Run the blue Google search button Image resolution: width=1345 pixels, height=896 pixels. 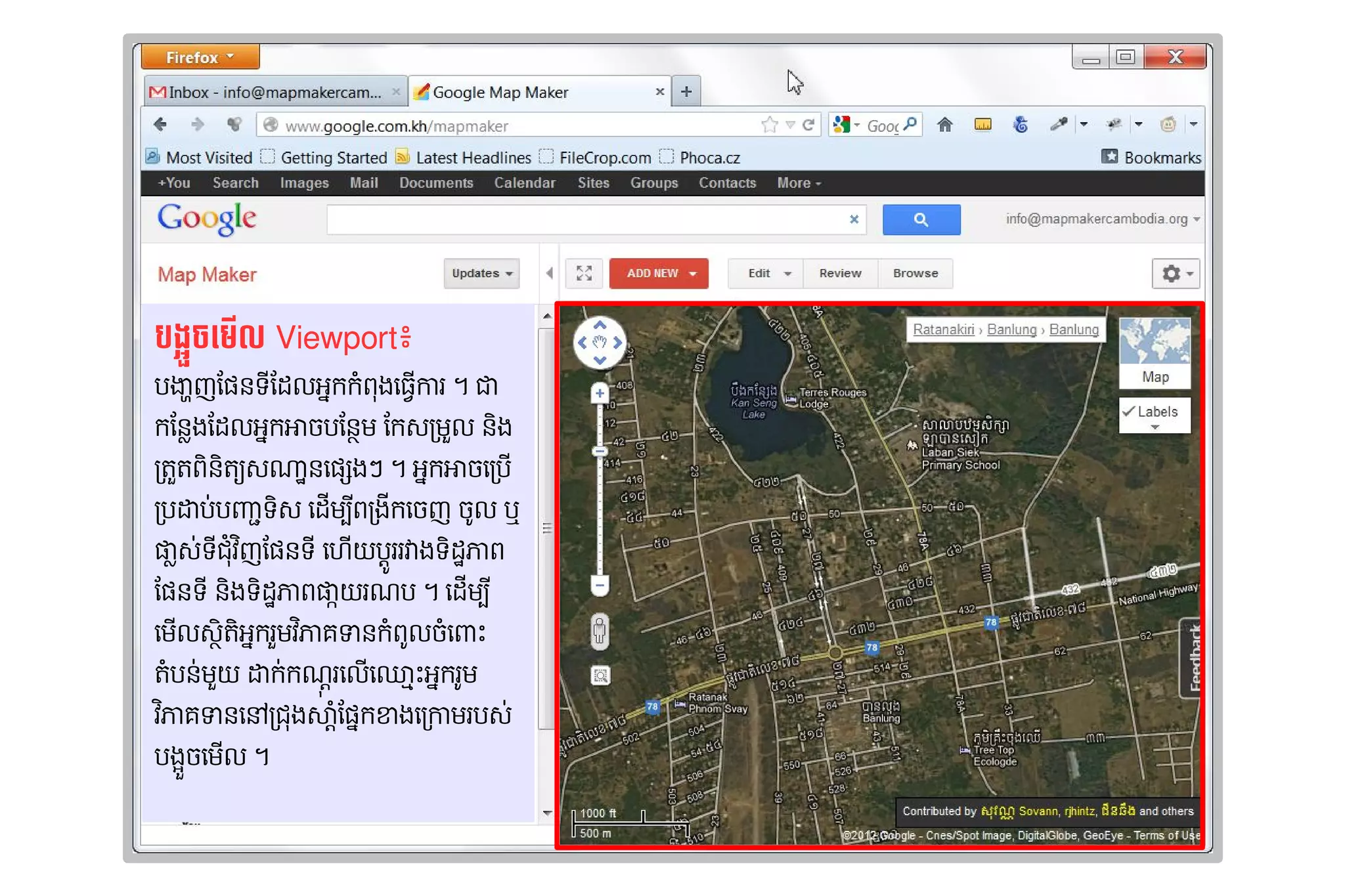tap(921, 219)
